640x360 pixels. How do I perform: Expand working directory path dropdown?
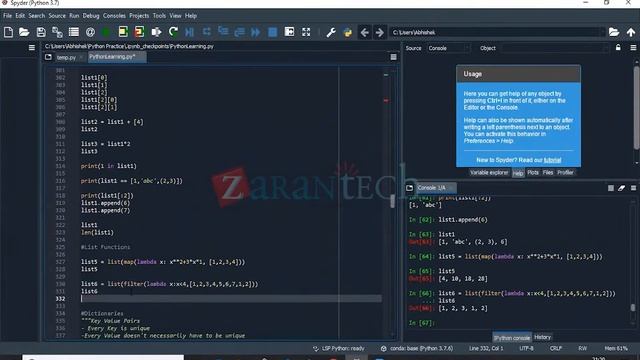602,32
